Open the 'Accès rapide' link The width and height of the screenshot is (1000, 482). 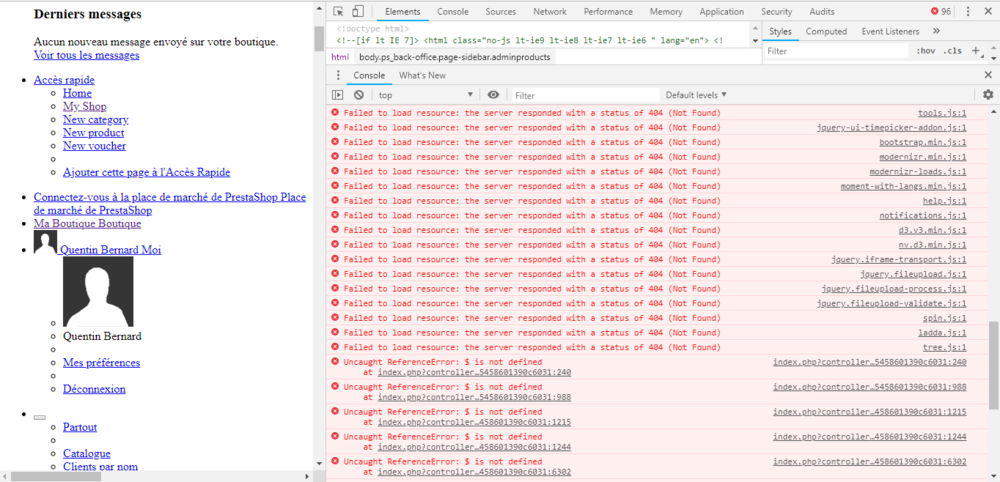(64, 80)
